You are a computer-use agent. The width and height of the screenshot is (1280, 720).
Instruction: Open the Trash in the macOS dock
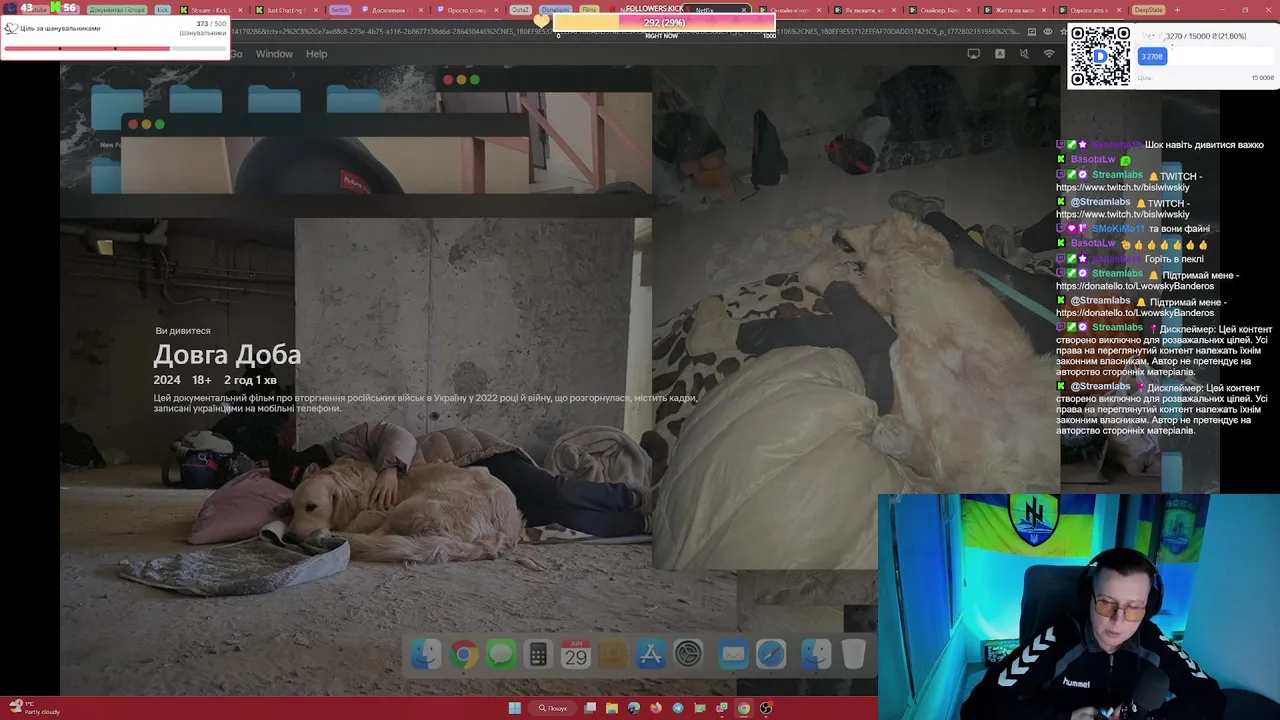click(x=853, y=655)
